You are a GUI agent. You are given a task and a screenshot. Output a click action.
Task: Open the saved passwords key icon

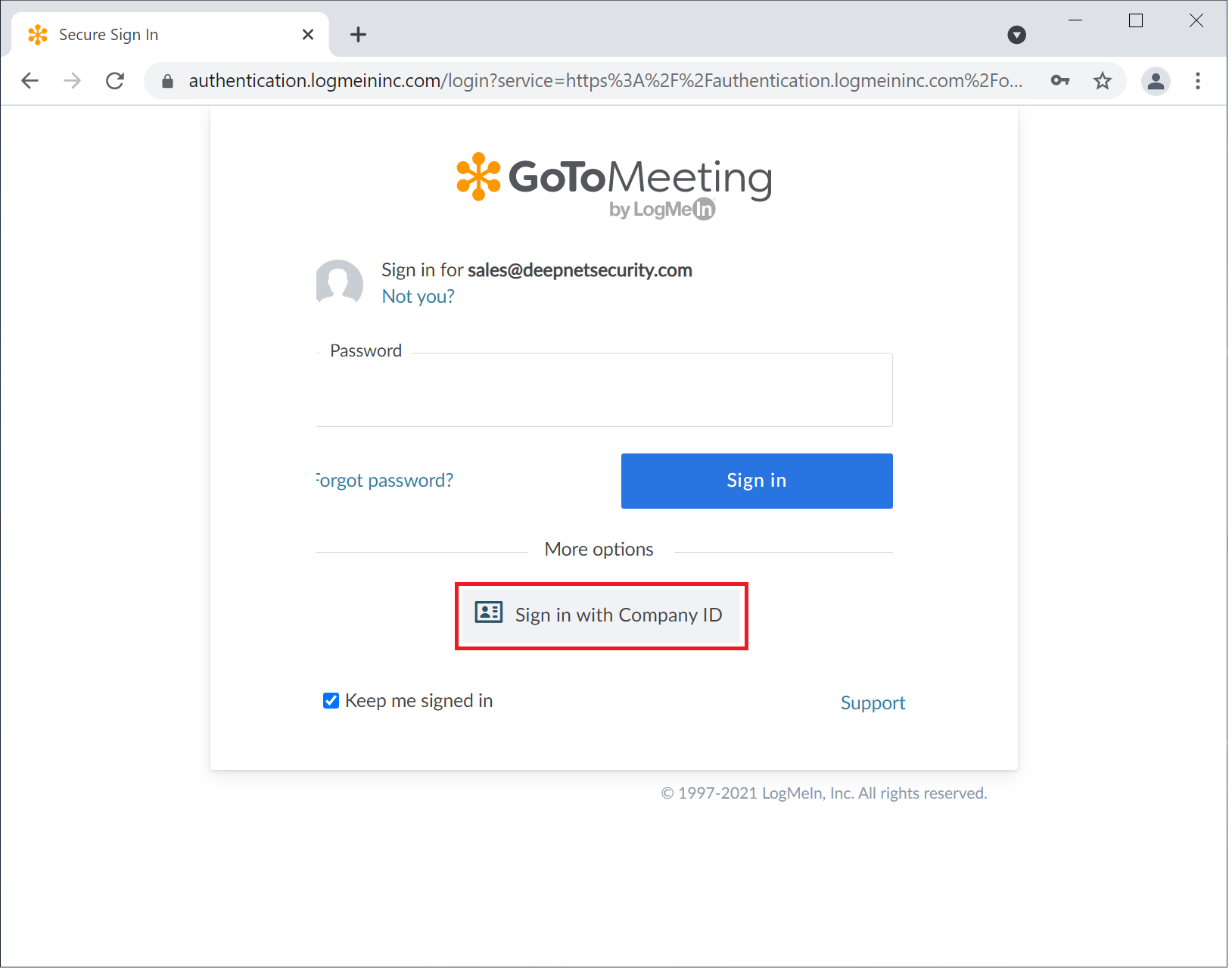click(1060, 81)
